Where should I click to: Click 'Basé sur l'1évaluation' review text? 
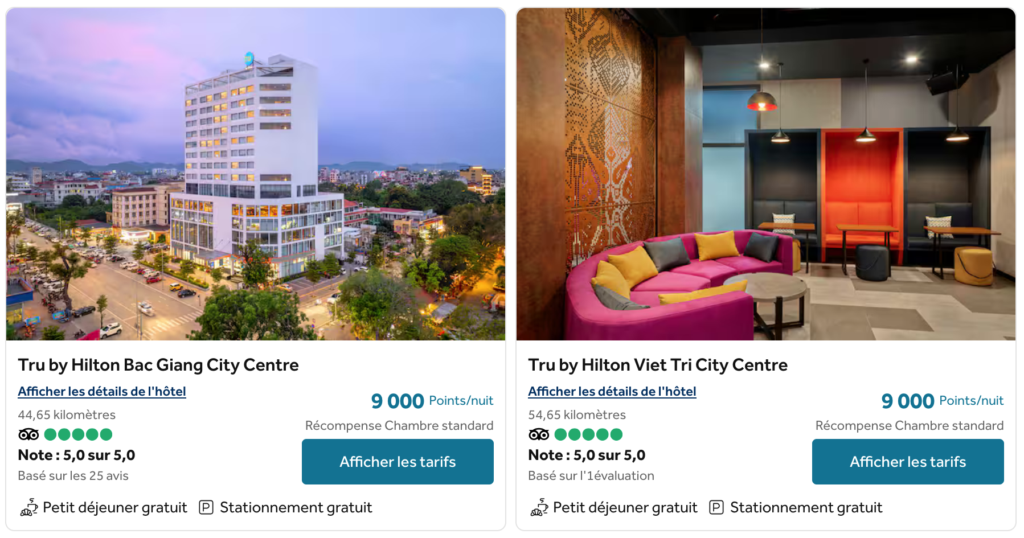tap(591, 476)
